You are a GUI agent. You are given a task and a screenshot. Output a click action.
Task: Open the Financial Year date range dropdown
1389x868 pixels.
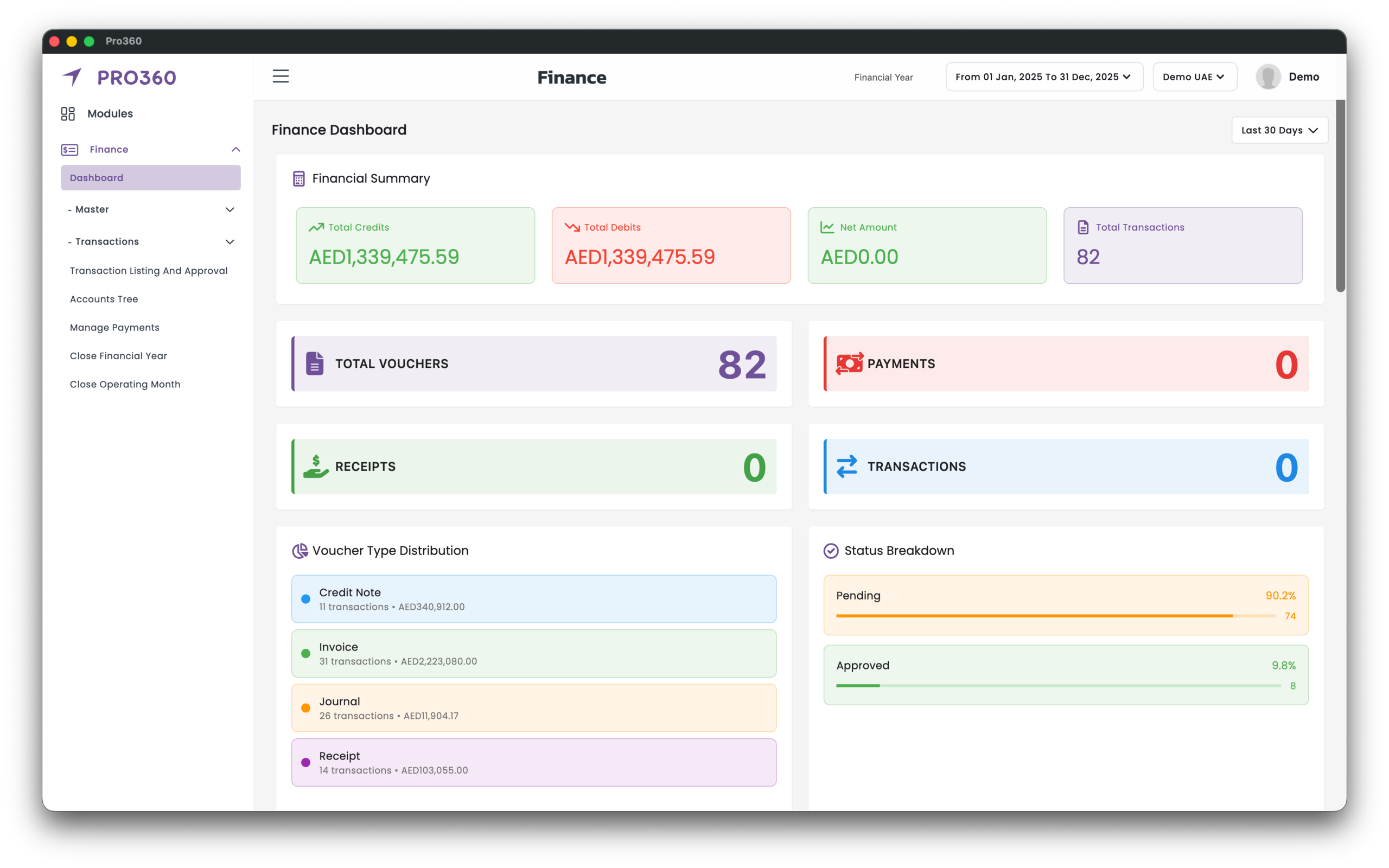pyautogui.click(x=1044, y=77)
